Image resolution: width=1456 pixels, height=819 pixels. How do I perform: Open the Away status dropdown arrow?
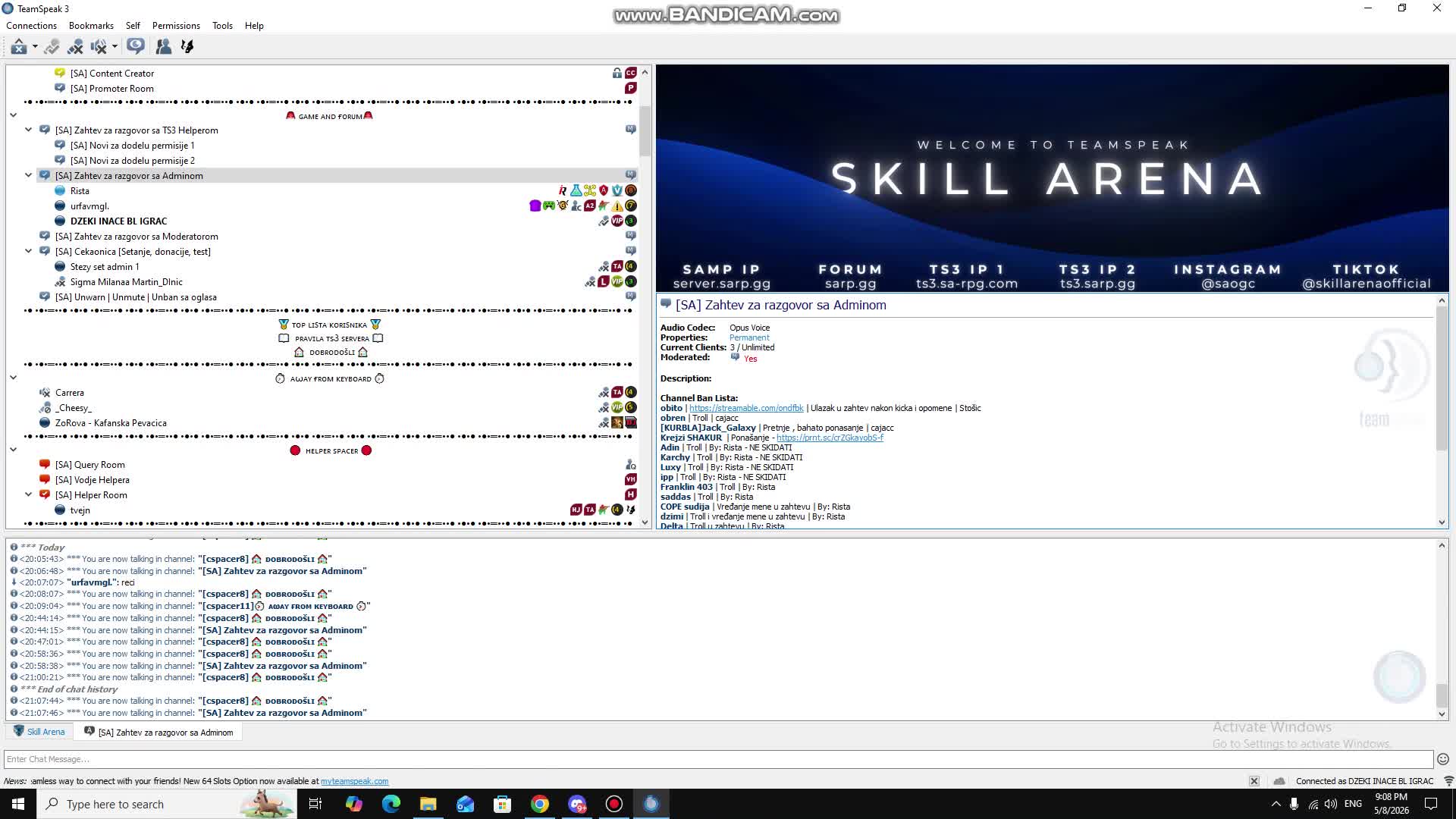pos(35,47)
